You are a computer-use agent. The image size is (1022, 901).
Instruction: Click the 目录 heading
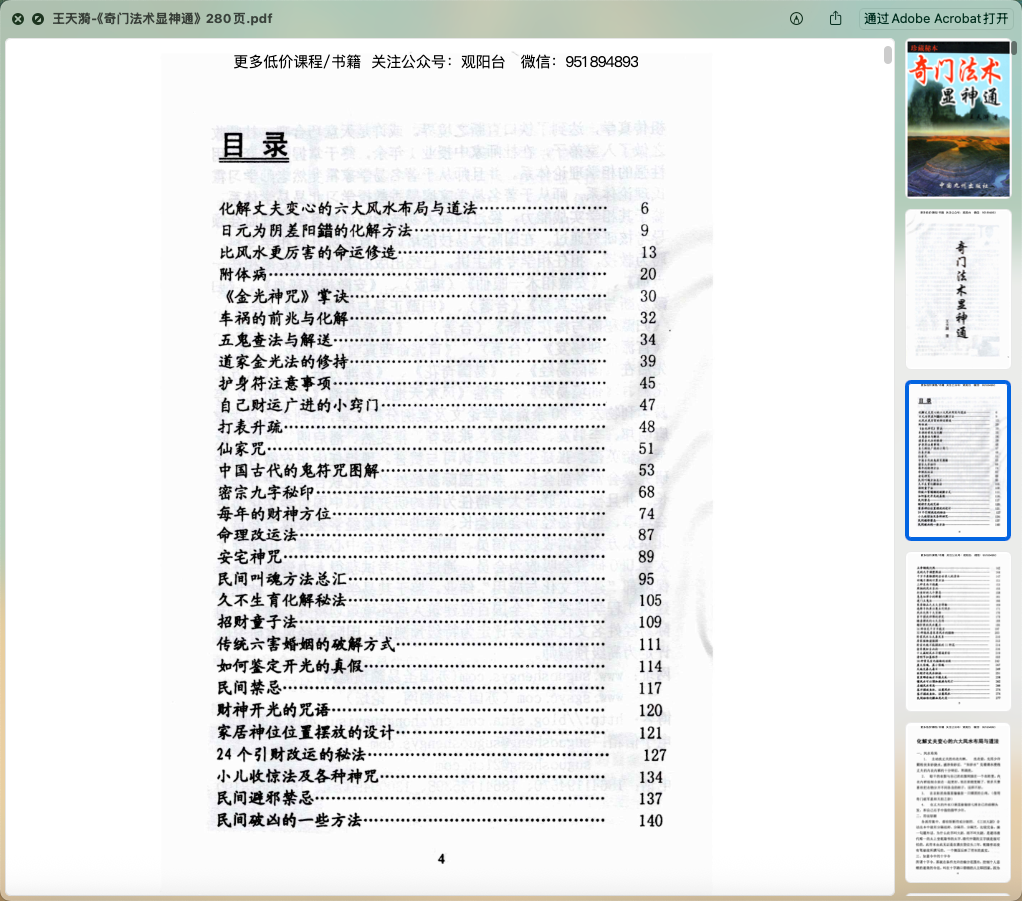coord(254,146)
